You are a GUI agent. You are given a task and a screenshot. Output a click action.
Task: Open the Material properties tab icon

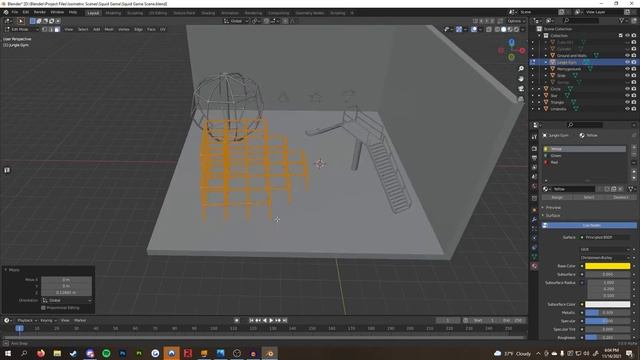pos(534,266)
